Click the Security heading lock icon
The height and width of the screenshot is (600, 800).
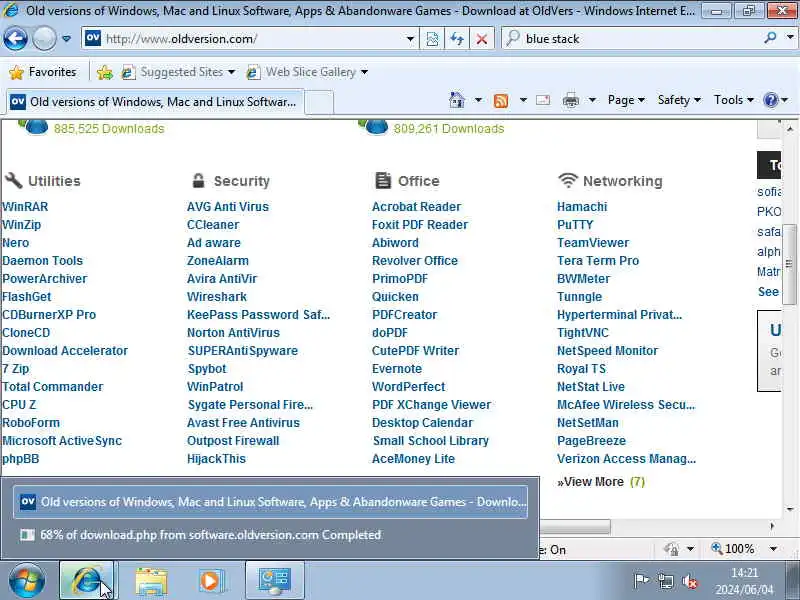(198, 180)
